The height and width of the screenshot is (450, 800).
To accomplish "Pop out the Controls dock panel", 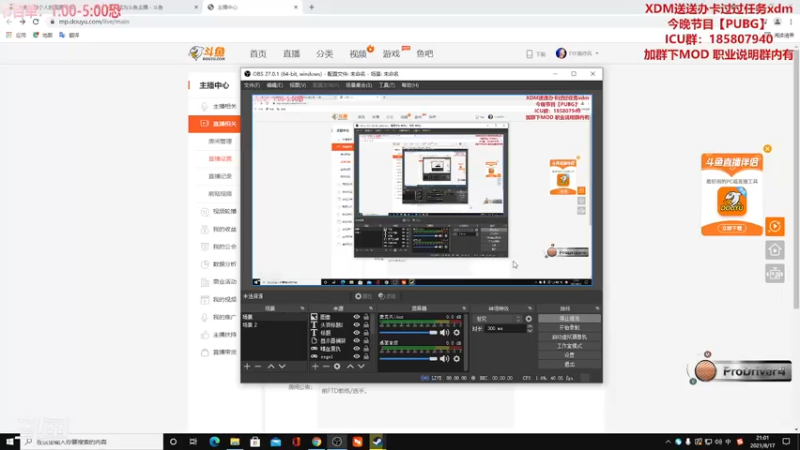I will 597,309.
